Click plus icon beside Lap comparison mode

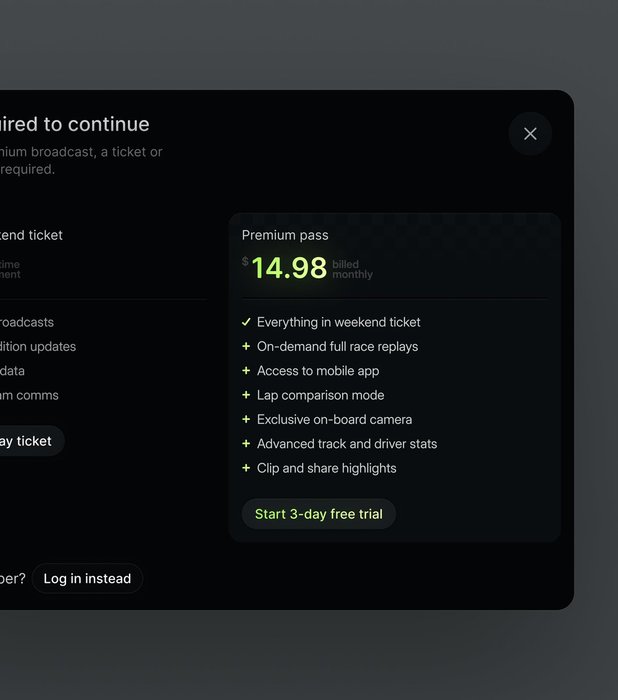pos(246,395)
